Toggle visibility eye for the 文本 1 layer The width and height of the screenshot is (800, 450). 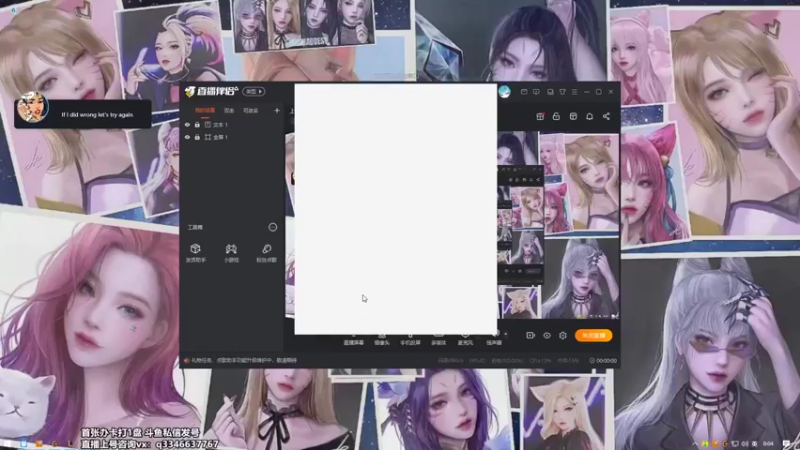tap(187, 125)
